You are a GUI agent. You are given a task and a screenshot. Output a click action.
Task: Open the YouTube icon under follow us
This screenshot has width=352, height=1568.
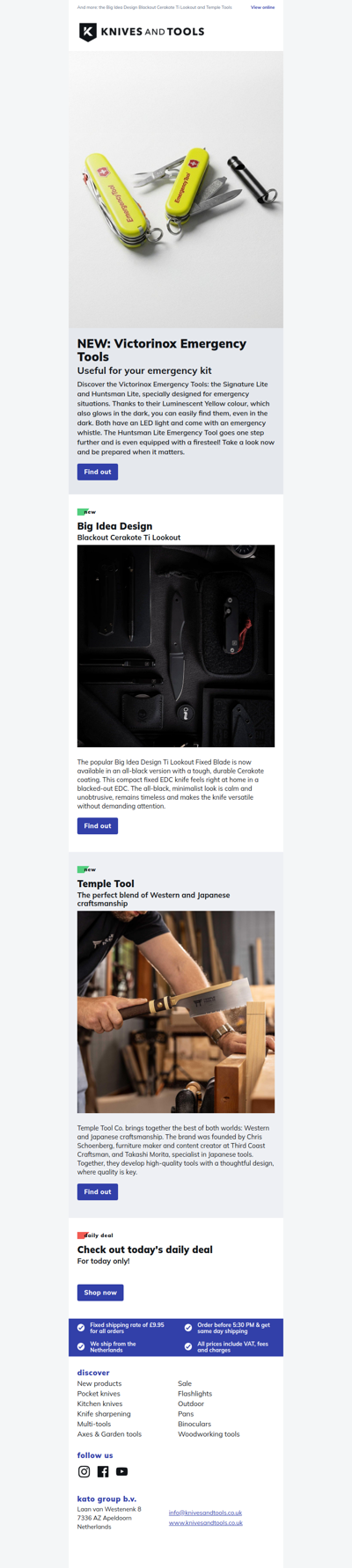[121, 1471]
